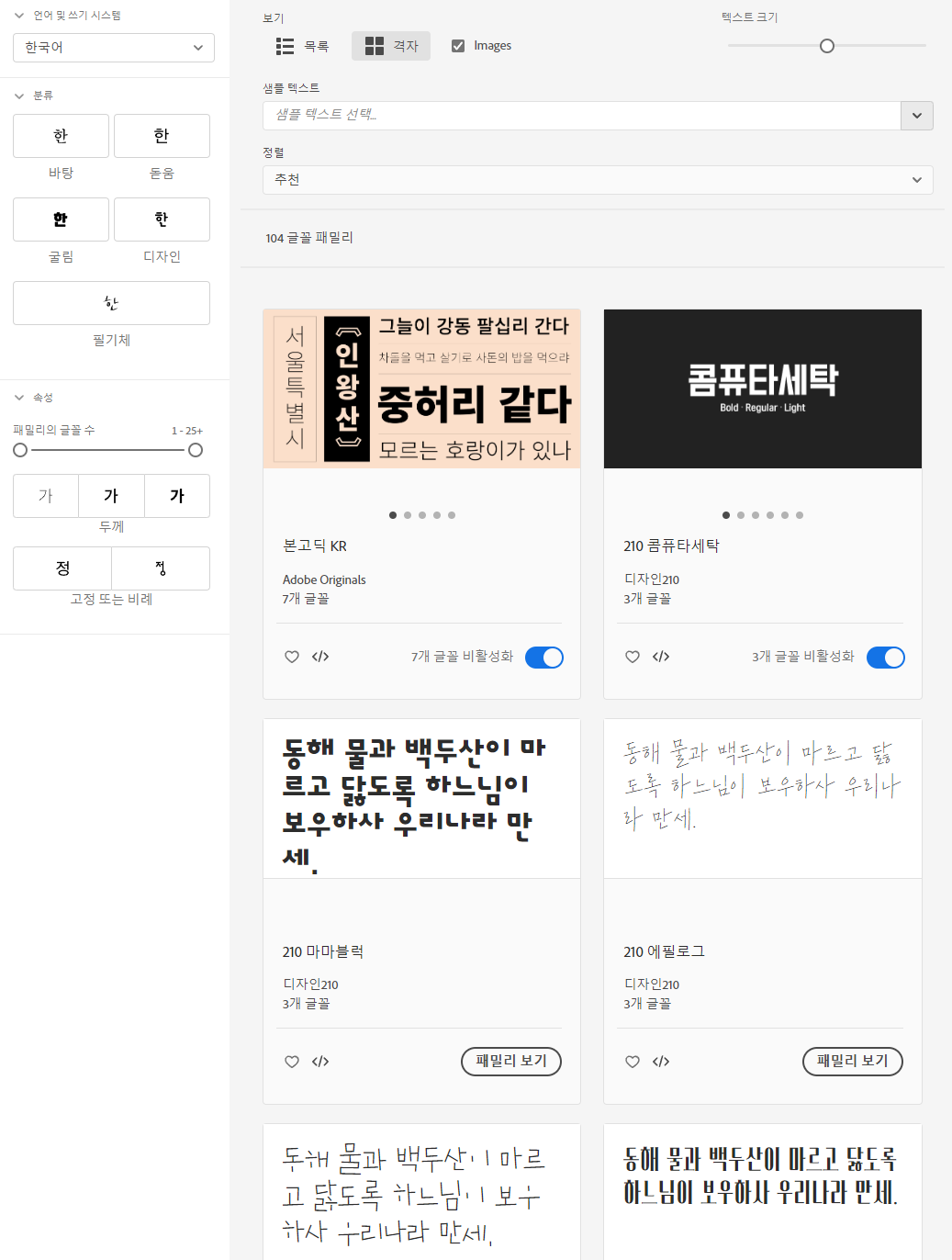952x1260 pixels.
Task: Deactivate 7 fonts of 본고딕 KR
Action: click(544, 658)
